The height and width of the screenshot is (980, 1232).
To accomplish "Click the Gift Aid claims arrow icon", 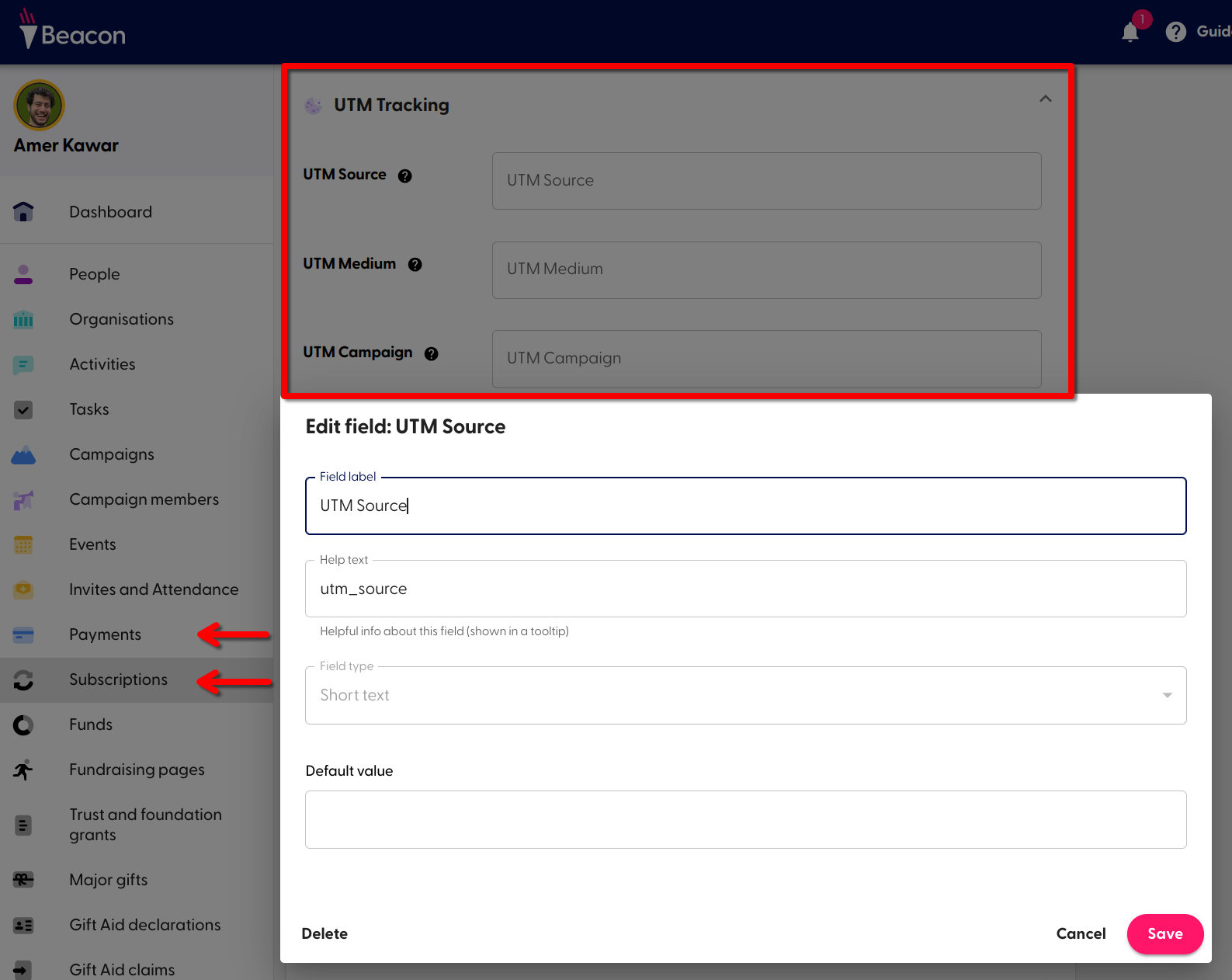I will 23,970.
